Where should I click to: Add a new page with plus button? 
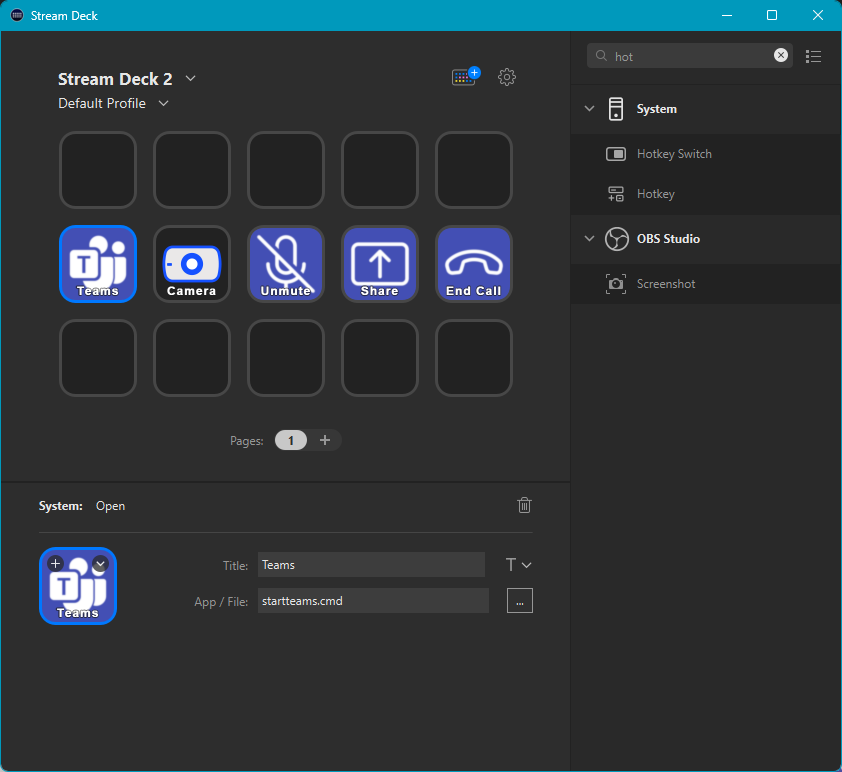[x=324, y=440]
